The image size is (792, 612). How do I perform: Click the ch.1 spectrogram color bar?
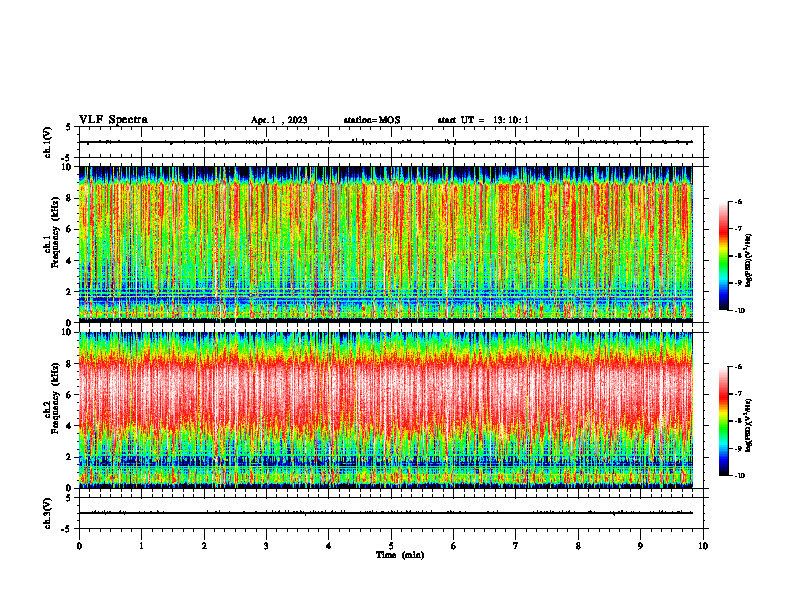coord(723,256)
